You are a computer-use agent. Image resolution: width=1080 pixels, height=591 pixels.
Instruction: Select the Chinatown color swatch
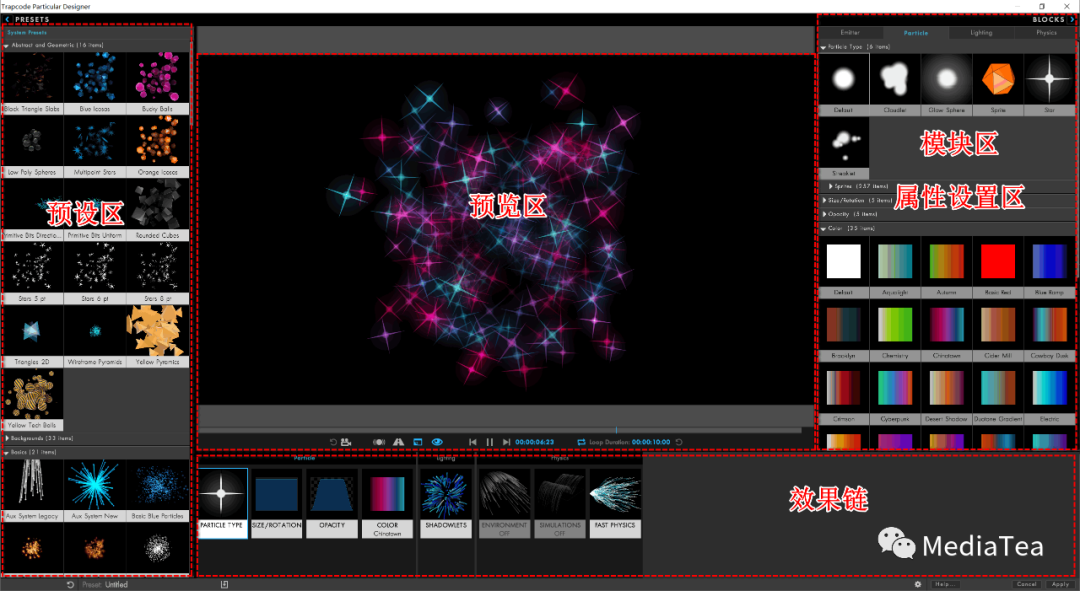[x=947, y=325]
